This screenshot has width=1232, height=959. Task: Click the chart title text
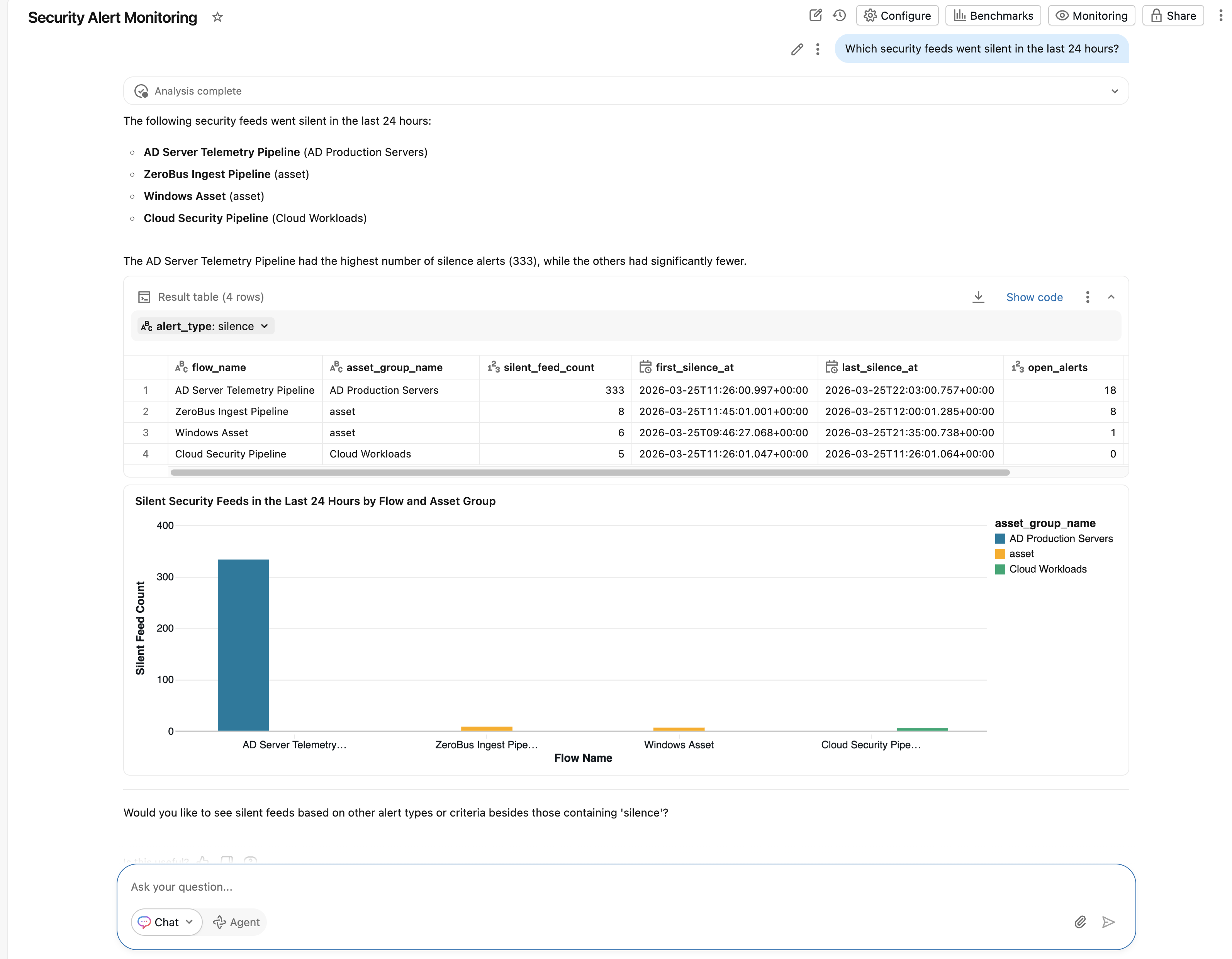(x=315, y=501)
